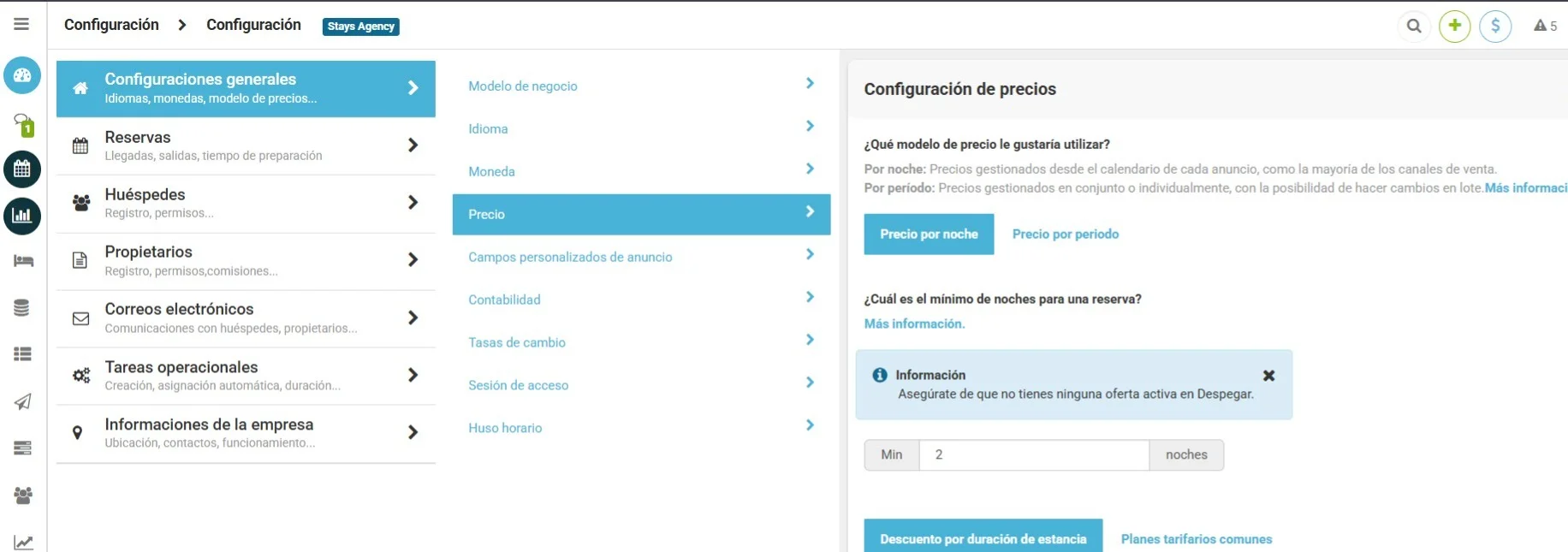The height and width of the screenshot is (552, 1568).
Task: Select Descuento por duración de estancia
Action: click(983, 538)
